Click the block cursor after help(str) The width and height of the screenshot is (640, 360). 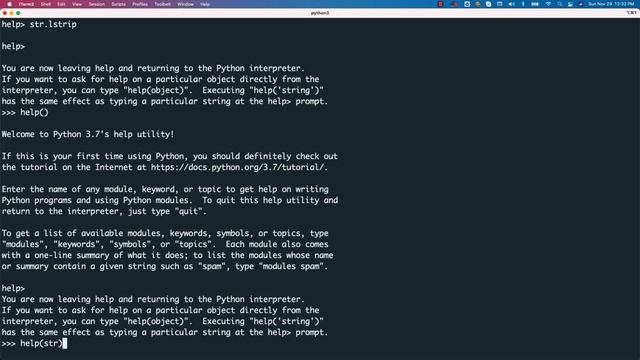[x=64, y=344]
